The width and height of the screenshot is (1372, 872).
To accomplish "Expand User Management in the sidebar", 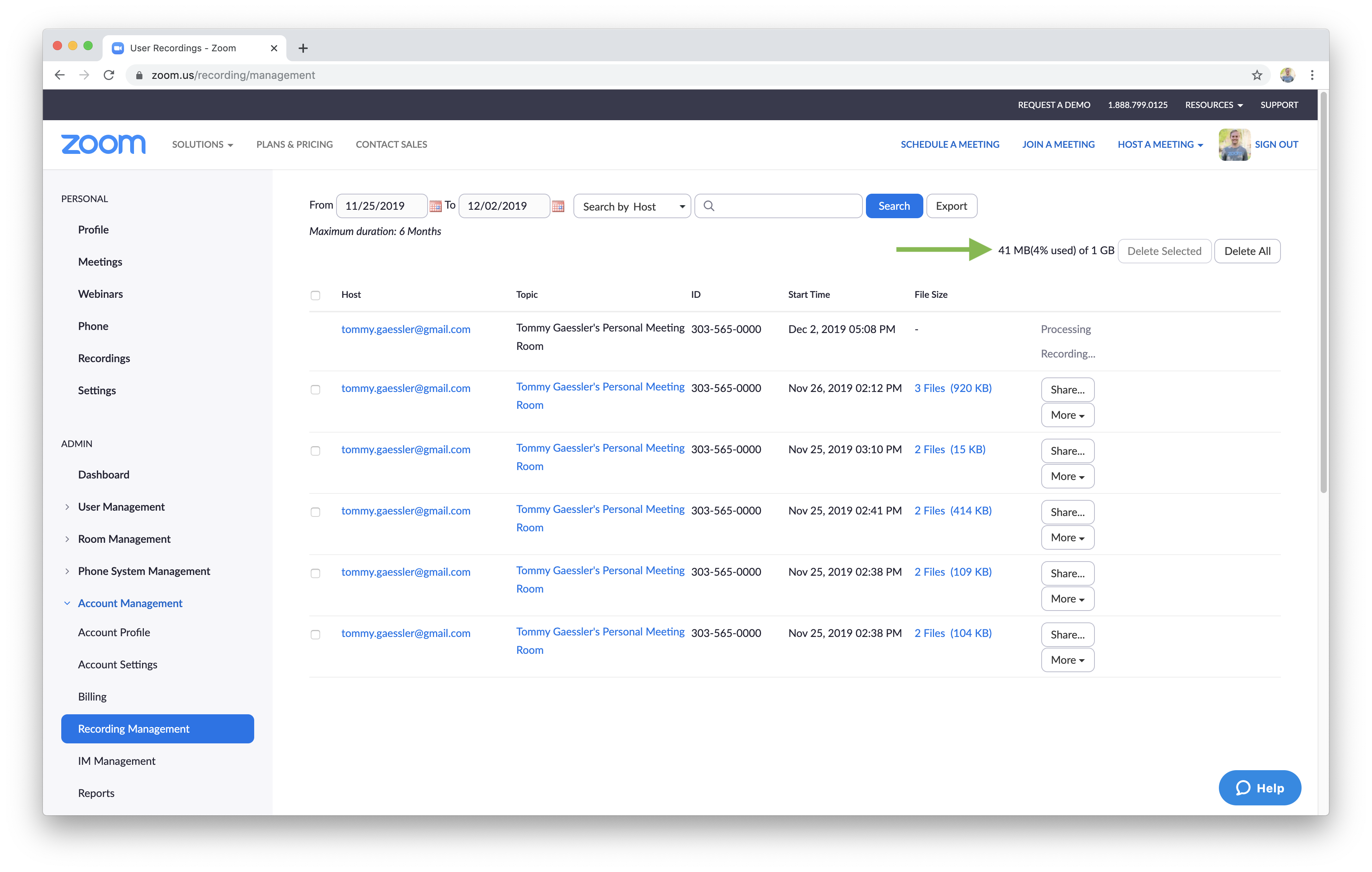I will 121,507.
